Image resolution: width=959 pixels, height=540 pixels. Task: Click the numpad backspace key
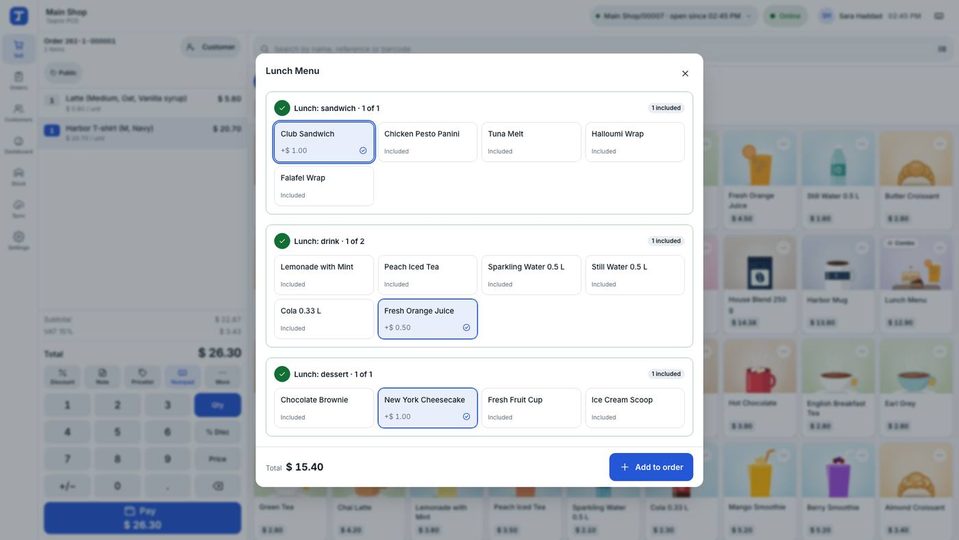coord(218,486)
